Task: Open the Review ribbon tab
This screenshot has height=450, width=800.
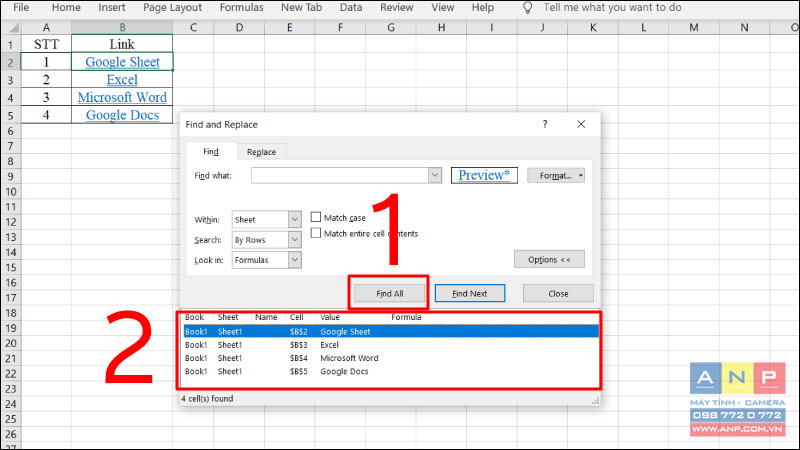Action: pyautogui.click(x=396, y=7)
